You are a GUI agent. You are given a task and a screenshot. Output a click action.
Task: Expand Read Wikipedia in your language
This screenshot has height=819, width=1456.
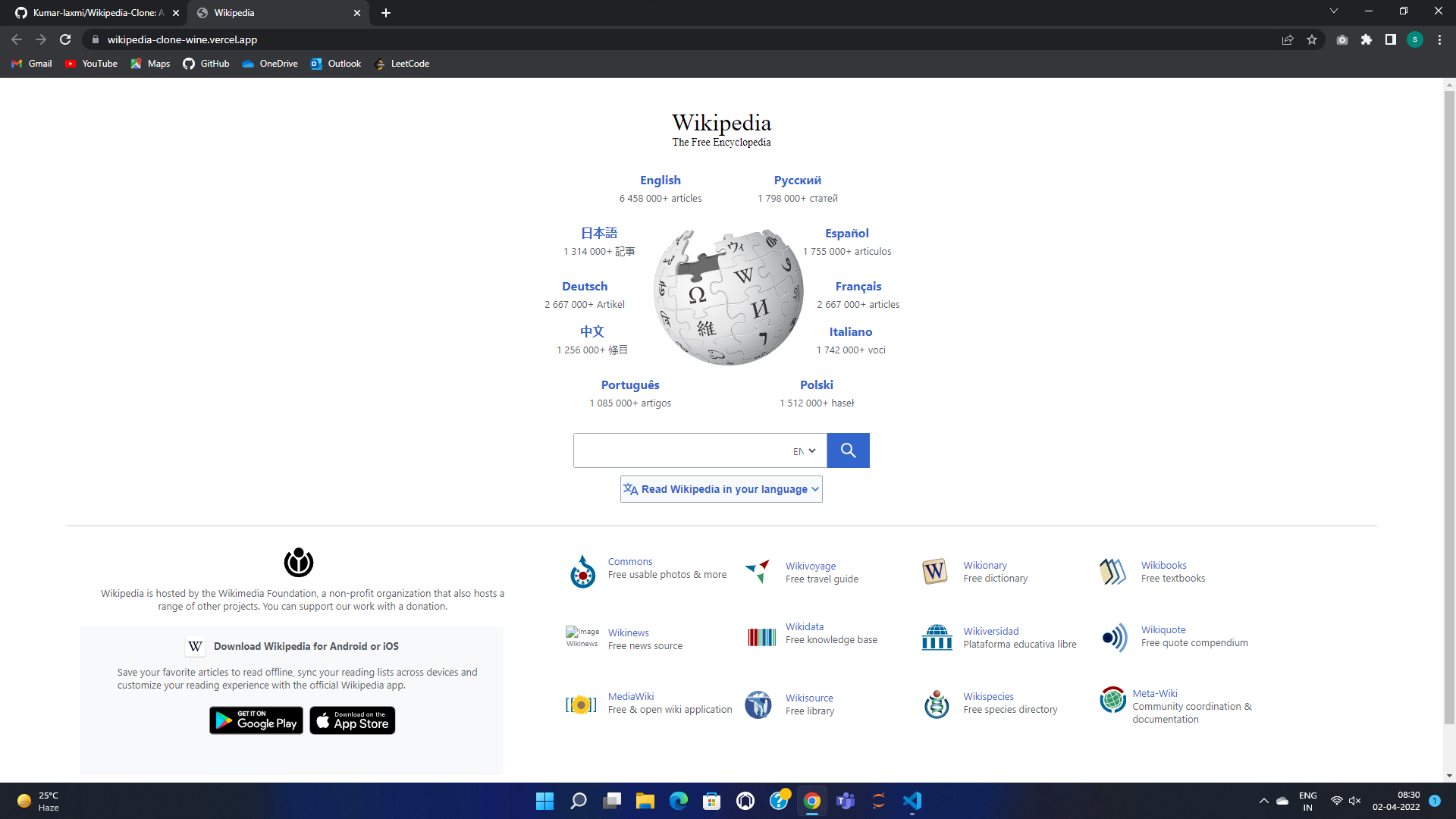[721, 489]
